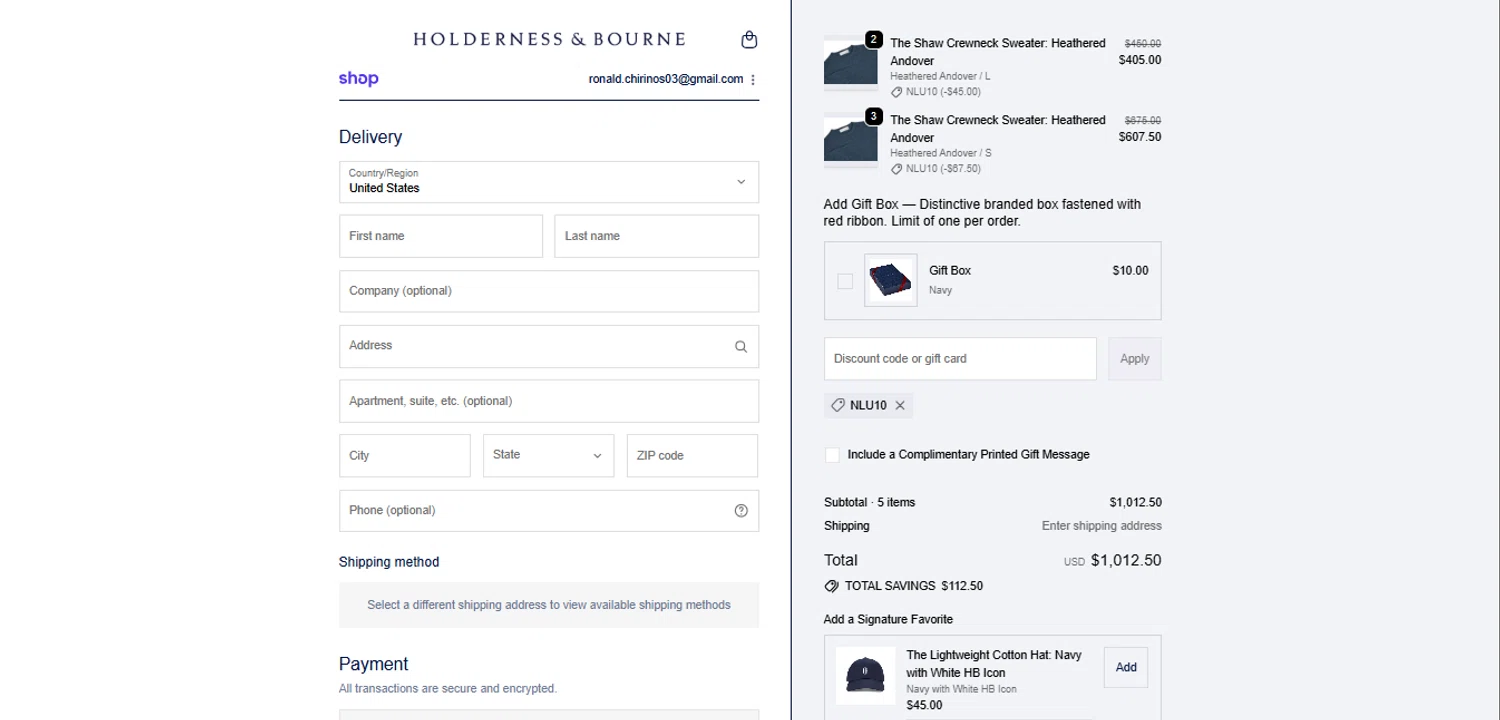Click the Apply discount button

[x=1135, y=359]
